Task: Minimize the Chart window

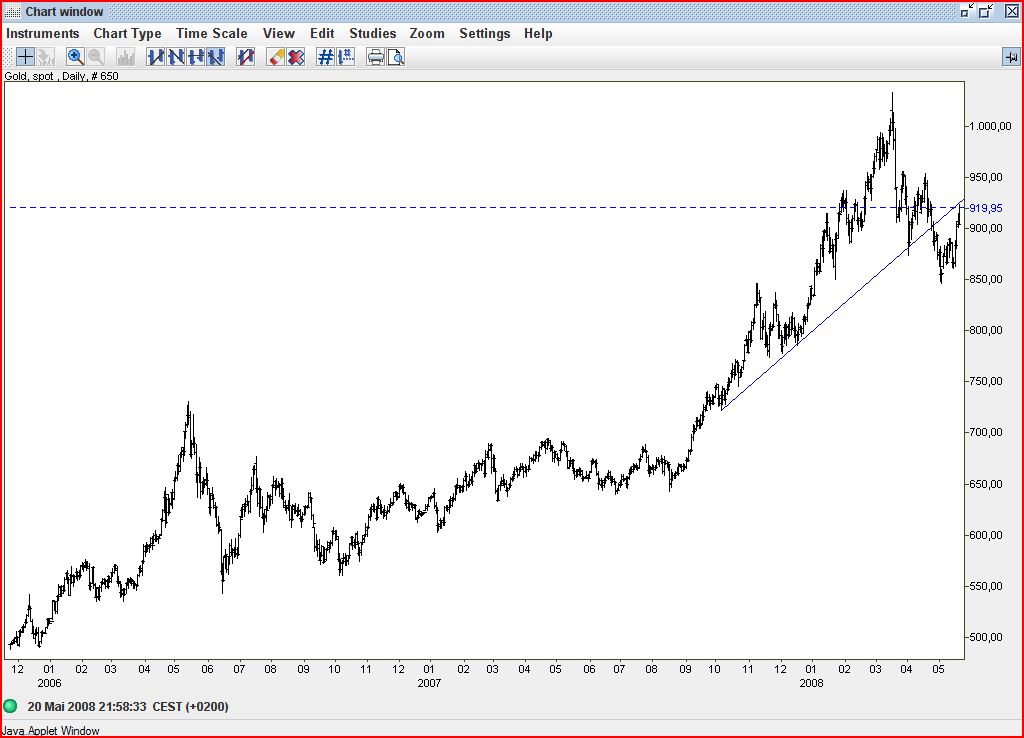Action: 967,11
